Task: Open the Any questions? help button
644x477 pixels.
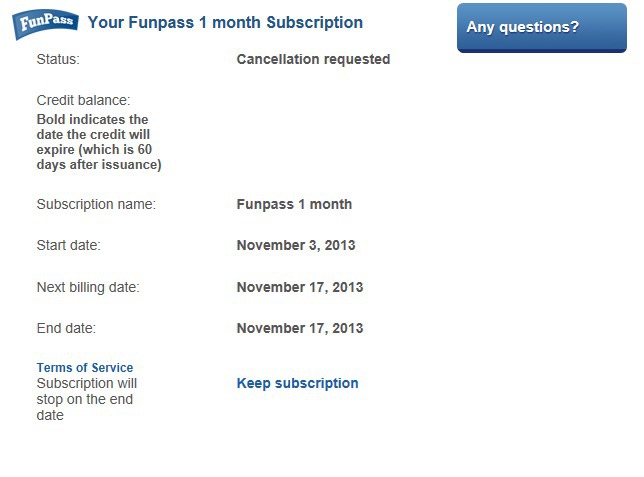Action: 542,28
